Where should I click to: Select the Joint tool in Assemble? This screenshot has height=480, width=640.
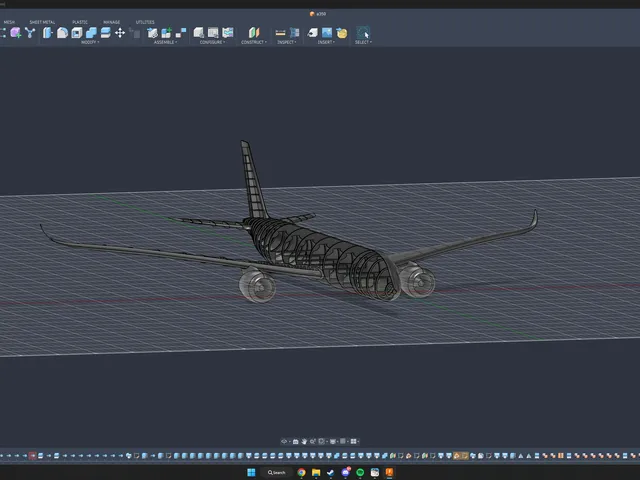181,33
